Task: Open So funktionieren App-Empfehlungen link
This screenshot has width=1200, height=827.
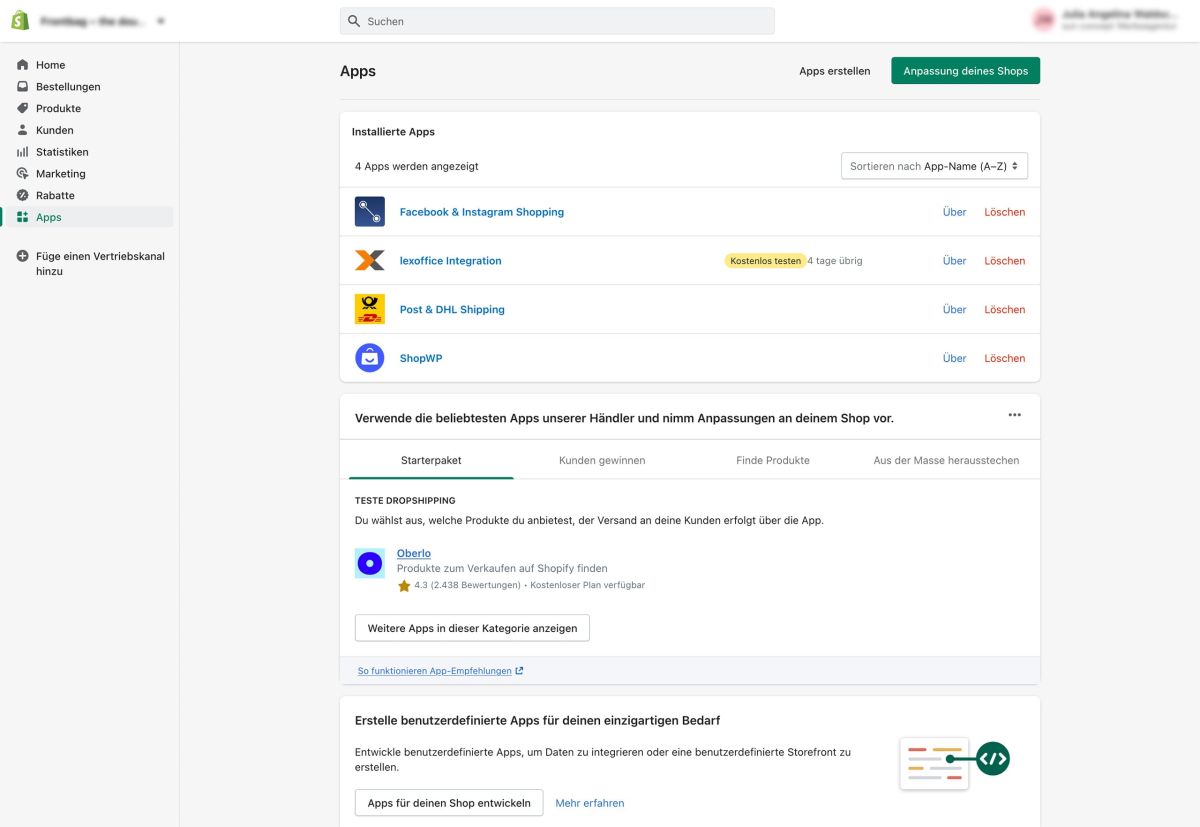Action: click(435, 671)
